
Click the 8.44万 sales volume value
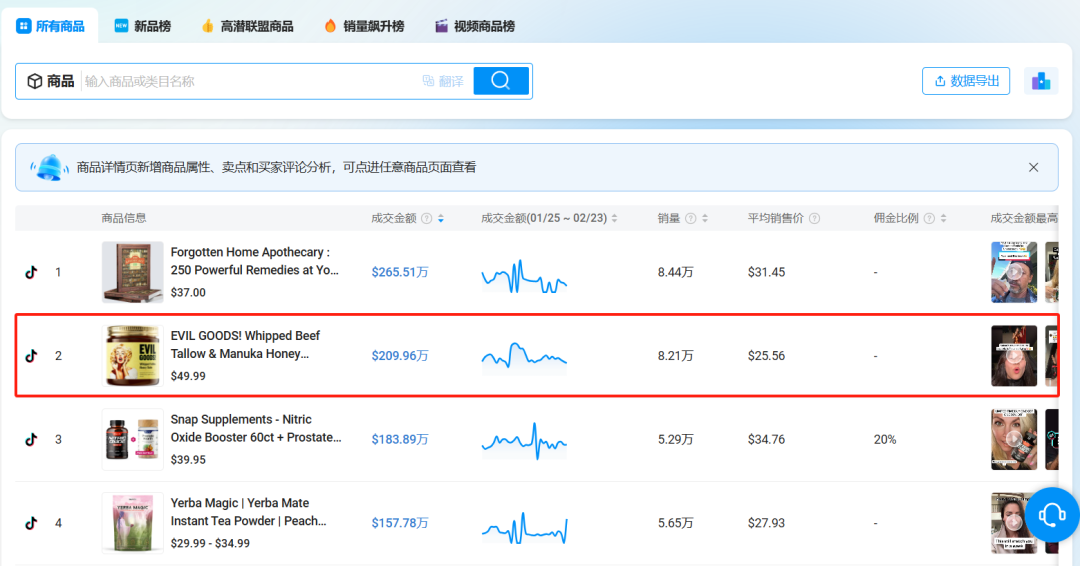pos(675,272)
